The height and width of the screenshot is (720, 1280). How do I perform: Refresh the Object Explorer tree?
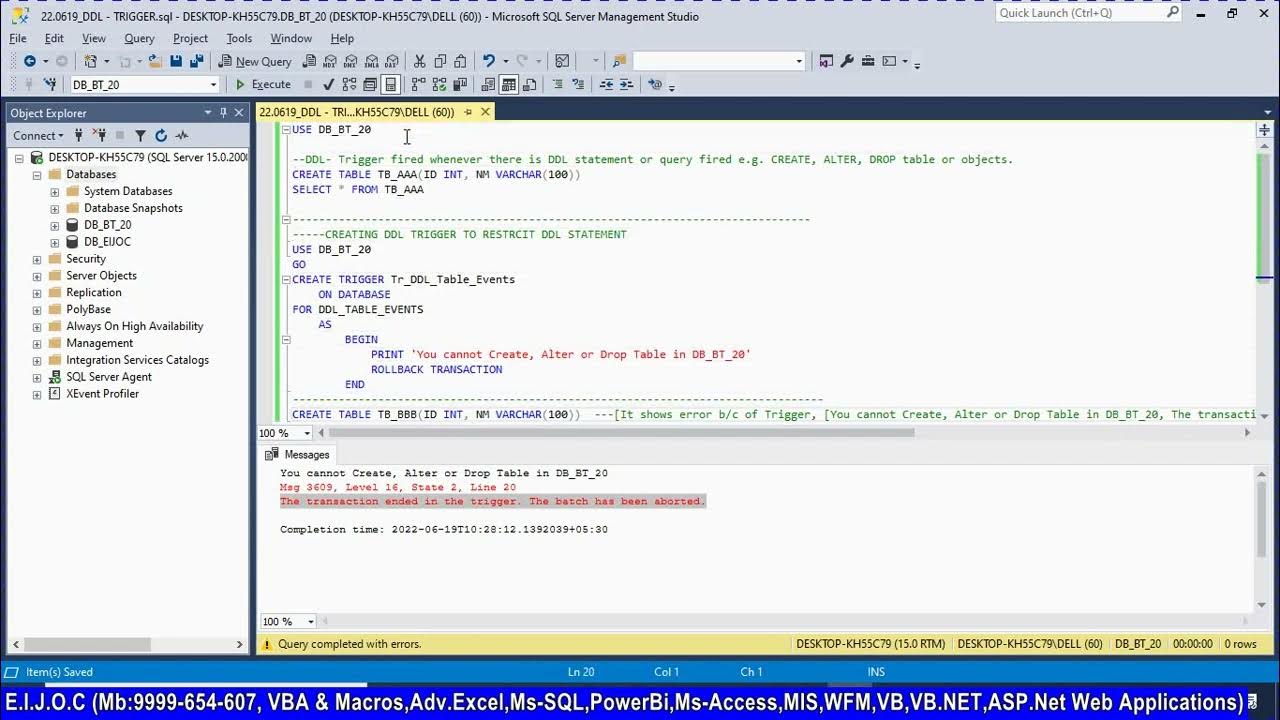point(161,135)
